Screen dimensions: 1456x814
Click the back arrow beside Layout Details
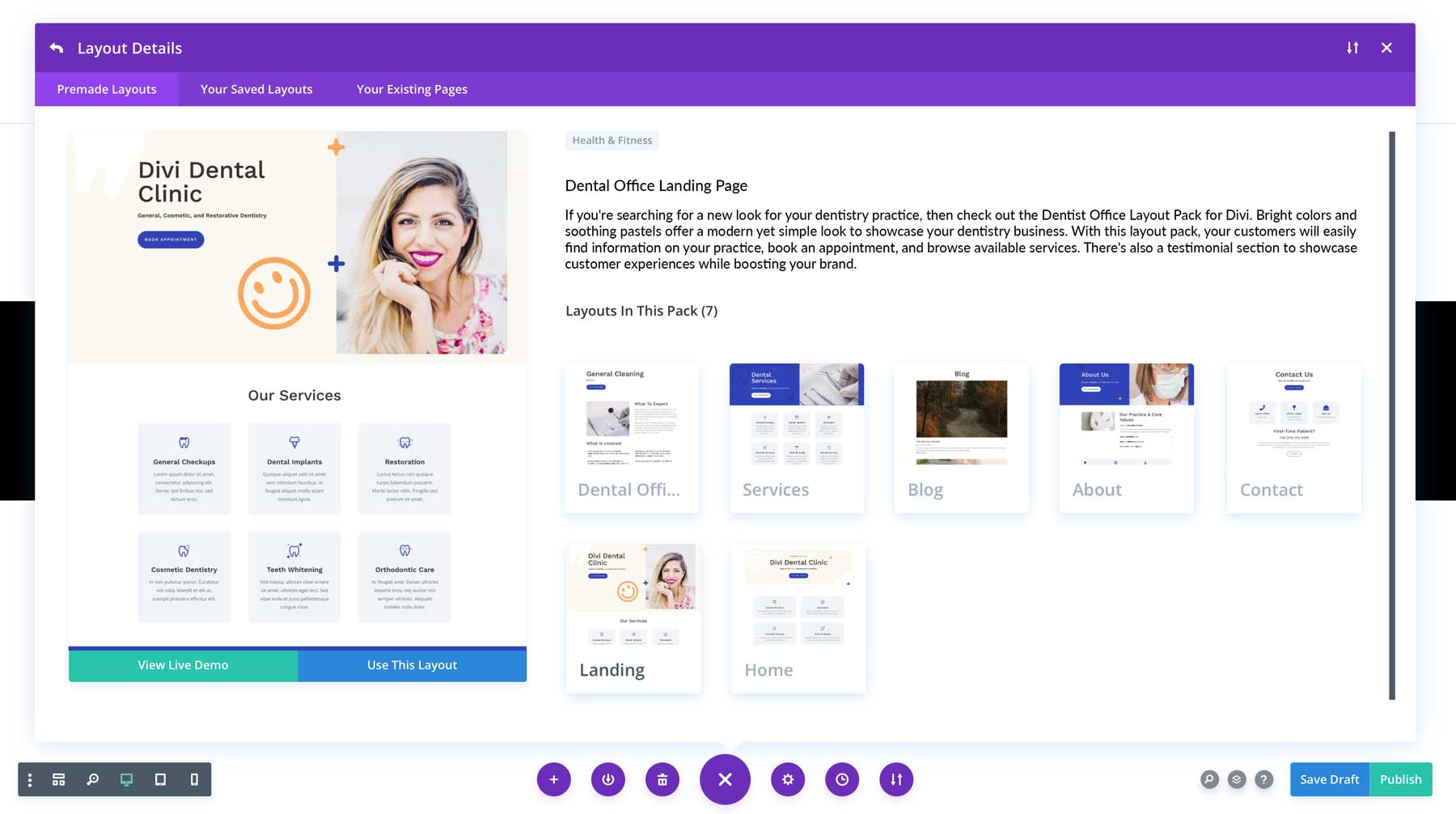tap(56, 48)
